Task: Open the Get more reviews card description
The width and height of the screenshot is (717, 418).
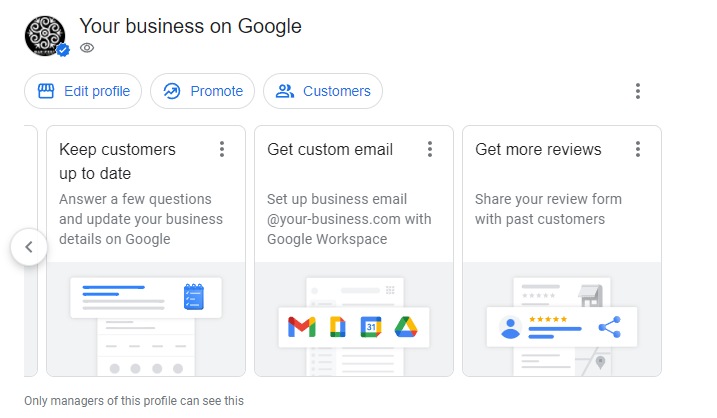Action: pos(548,209)
